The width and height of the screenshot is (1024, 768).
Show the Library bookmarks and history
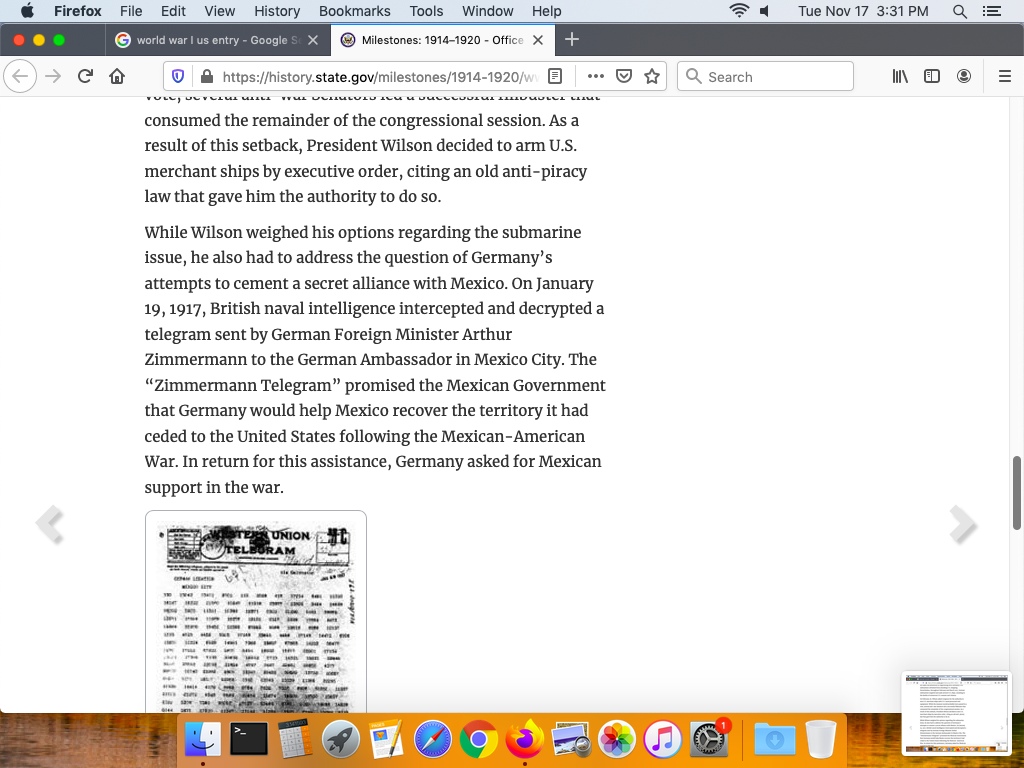coord(900,77)
